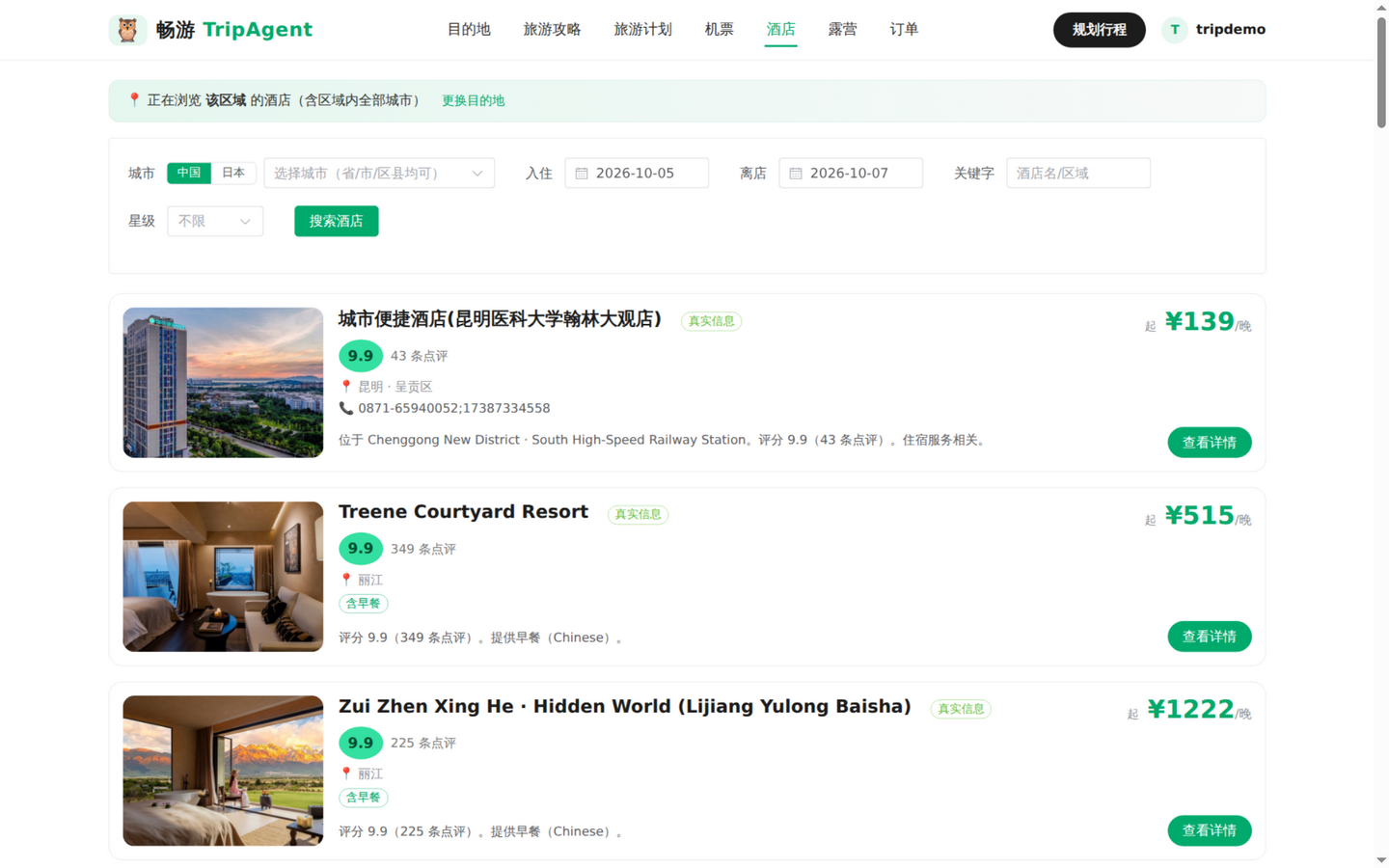Viewport: 1389px width, 868px height.
Task: Focus the 酒店名/区域 keyword input
Action: [x=1078, y=174]
